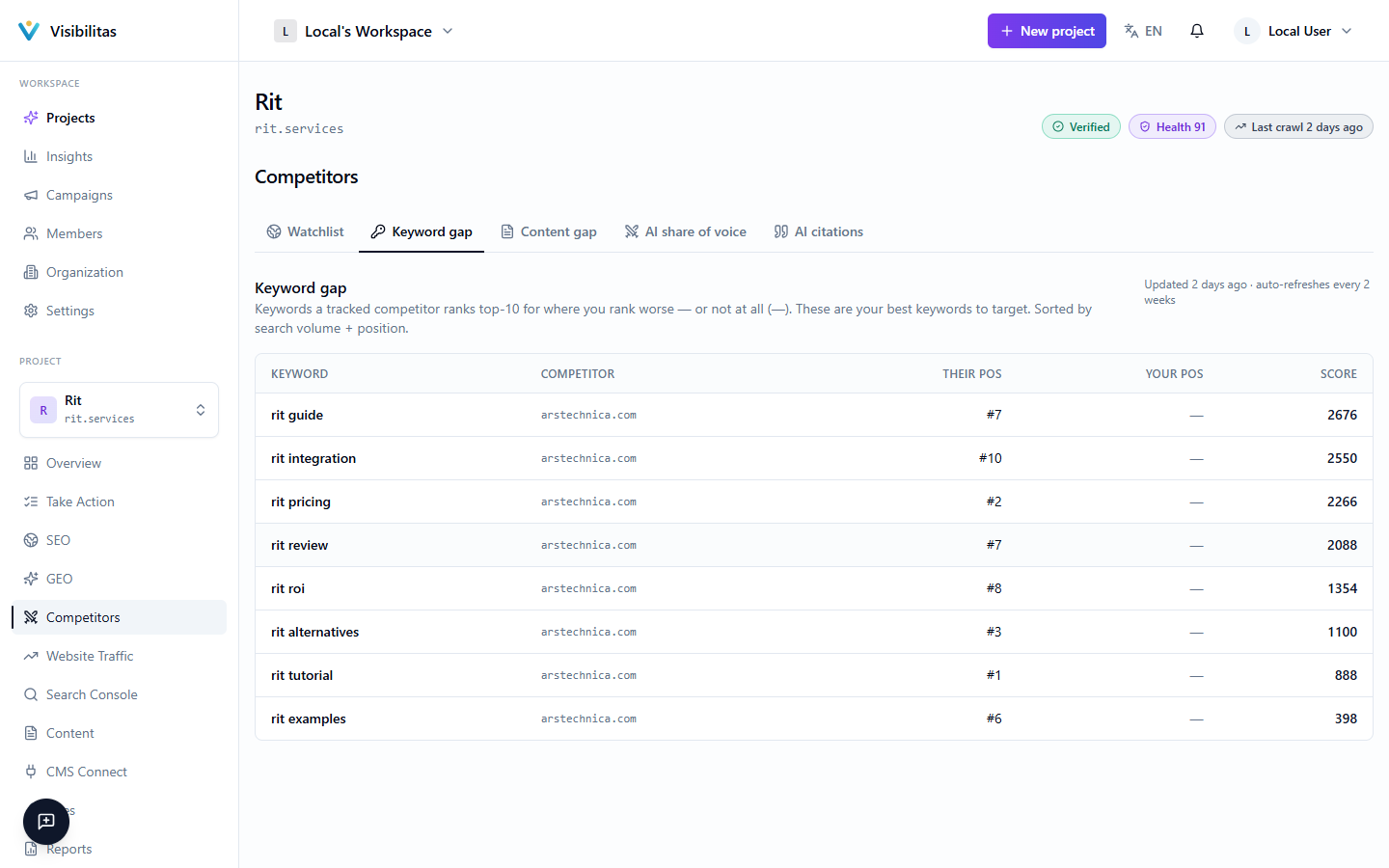This screenshot has height=868, width=1389.
Task: Open Take Action checklist
Action: click(119, 502)
